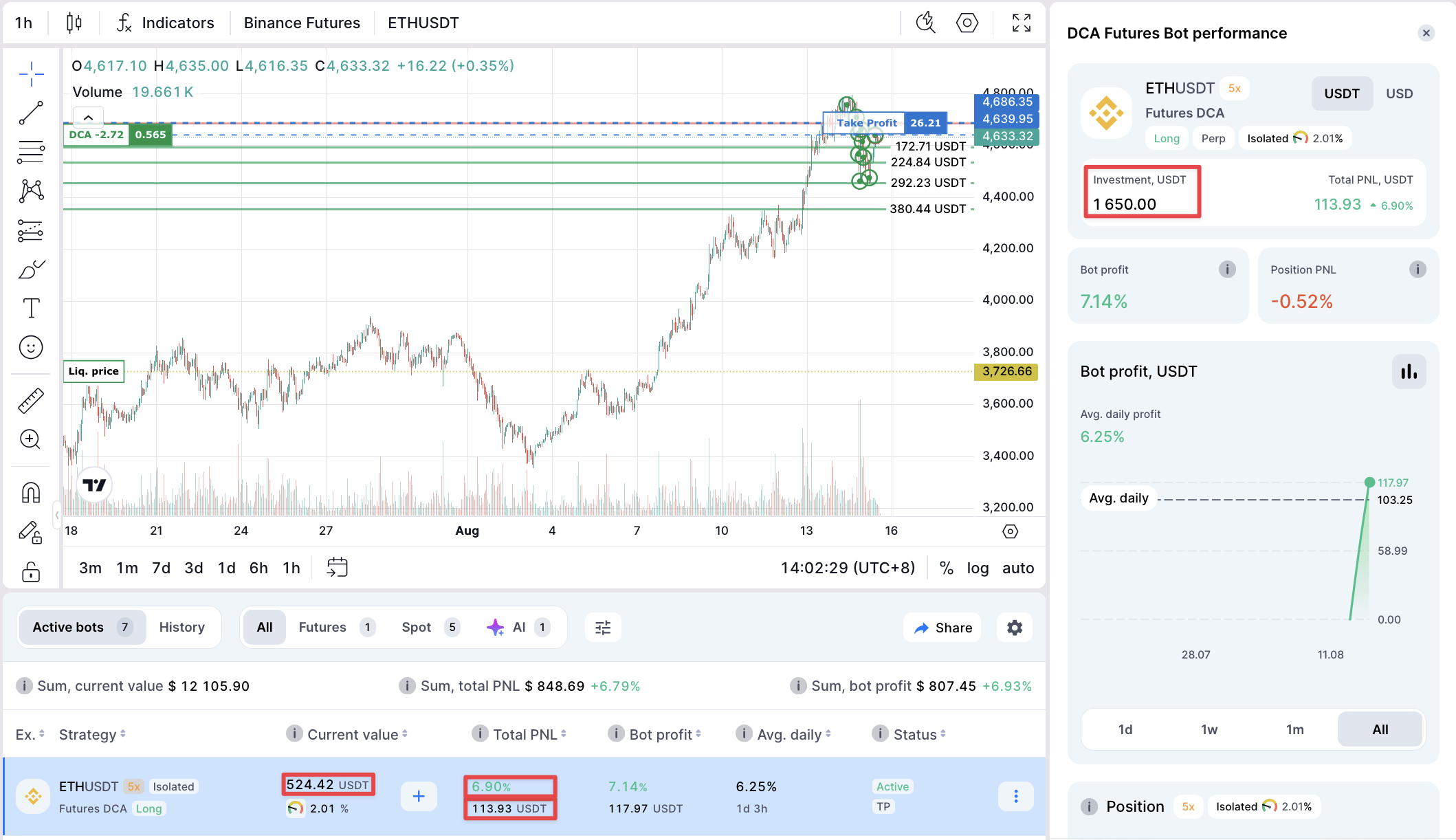Filter bots by Spot tab

point(417,627)
